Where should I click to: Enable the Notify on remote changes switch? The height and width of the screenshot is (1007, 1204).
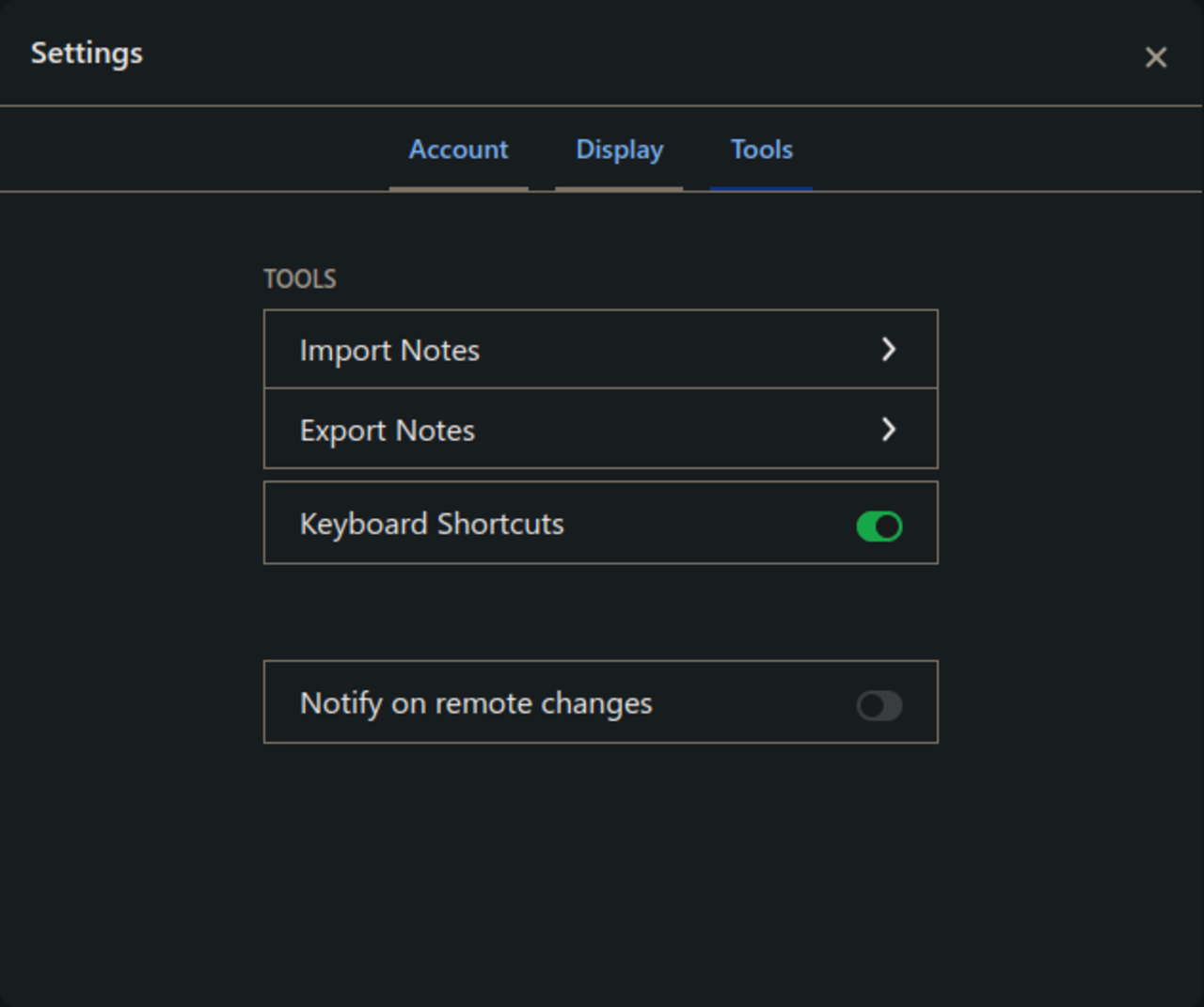coord(879,705)
